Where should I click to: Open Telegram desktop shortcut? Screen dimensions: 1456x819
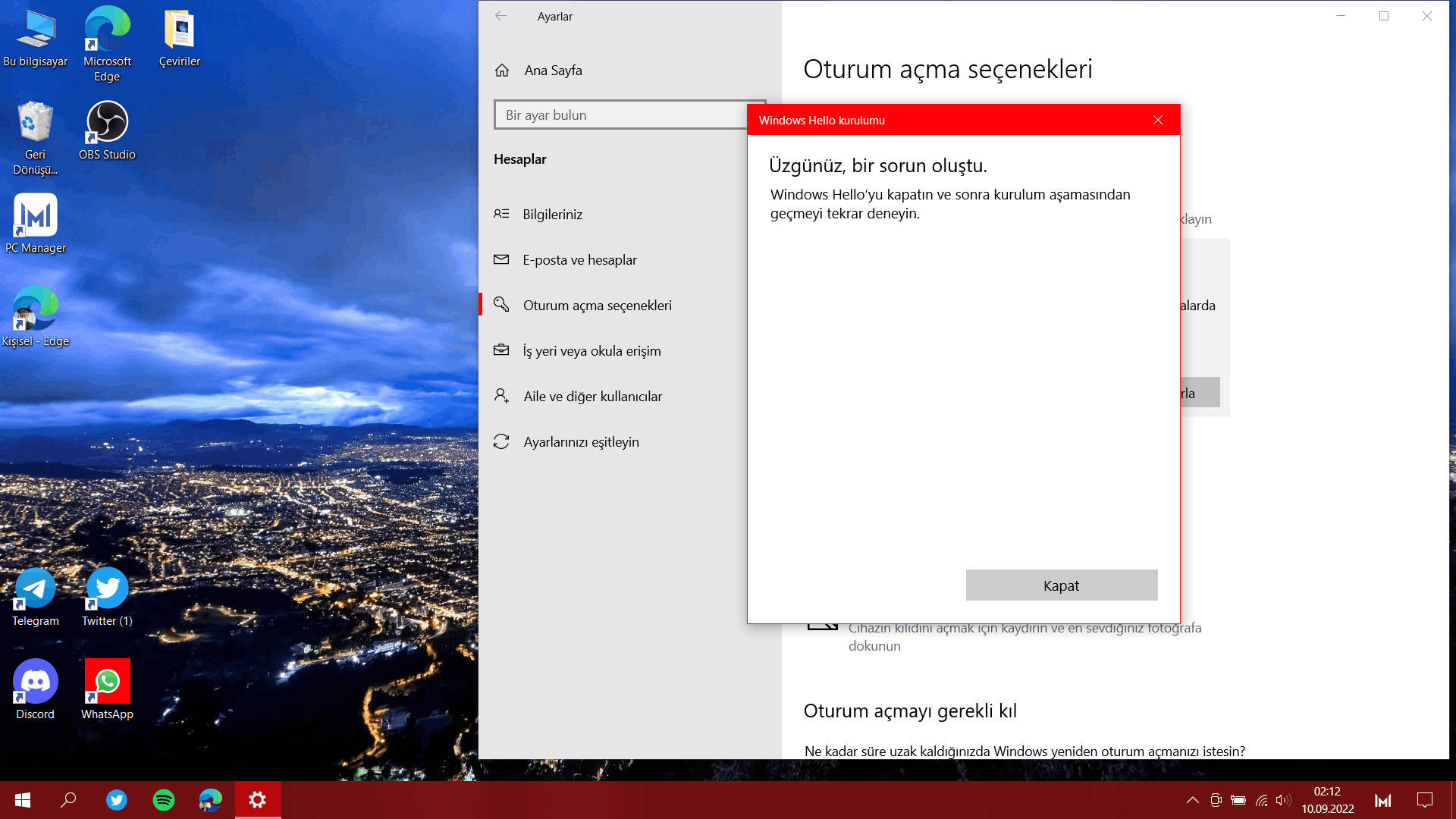click(36, 595)
